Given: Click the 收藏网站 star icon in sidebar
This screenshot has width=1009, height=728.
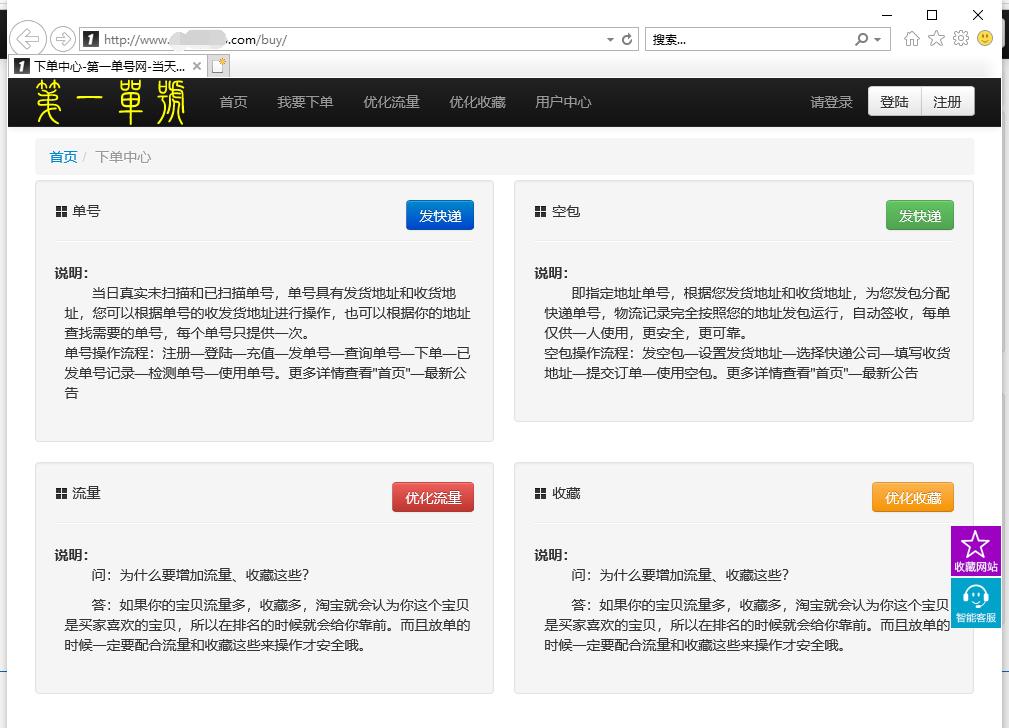Looking at the screenshot, I should pos(976,549).
